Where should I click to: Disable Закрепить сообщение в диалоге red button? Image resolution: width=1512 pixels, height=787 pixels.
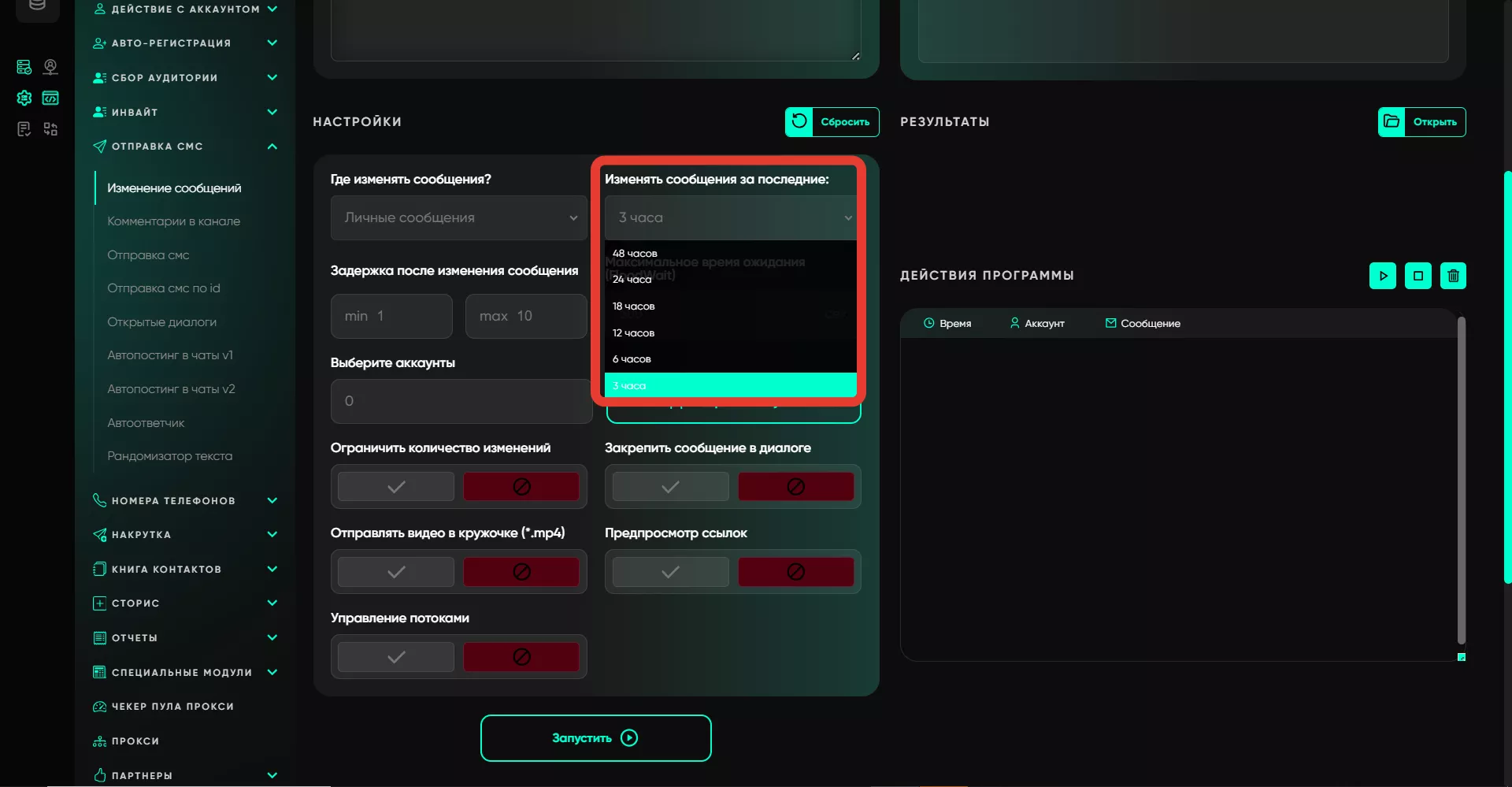tap(795, 487)
